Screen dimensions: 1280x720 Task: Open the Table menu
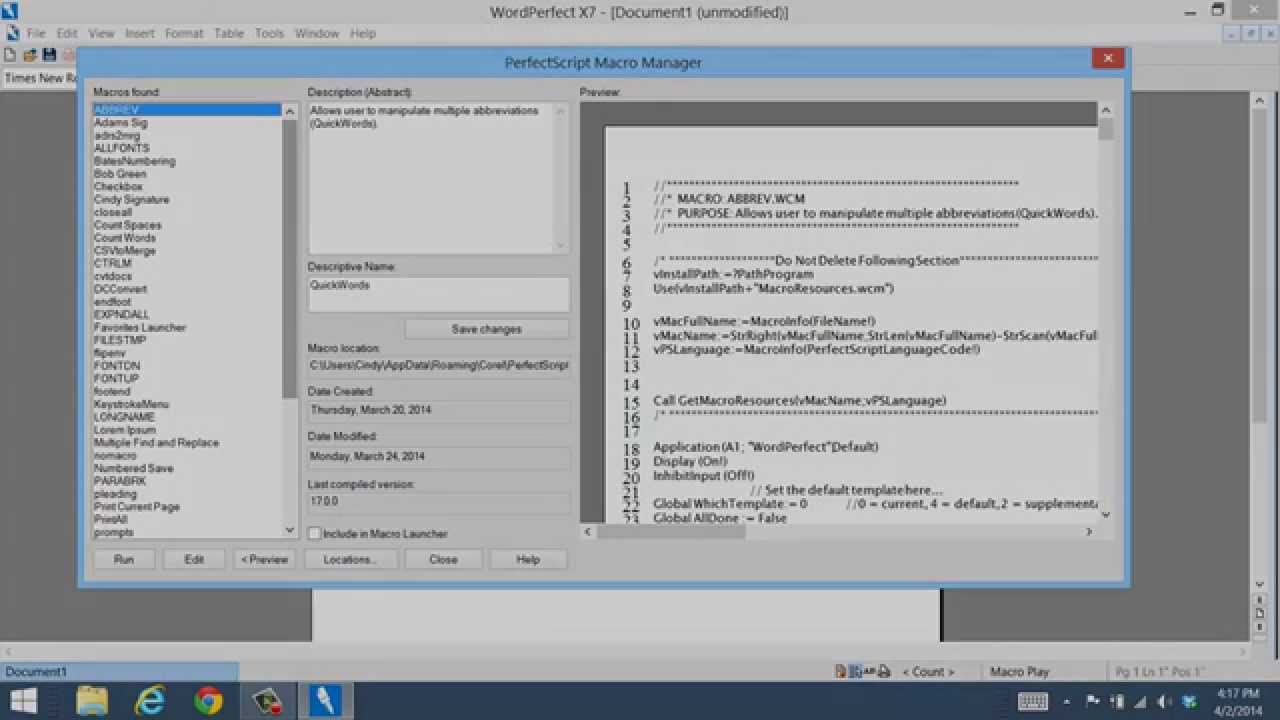tap(229, 33)
